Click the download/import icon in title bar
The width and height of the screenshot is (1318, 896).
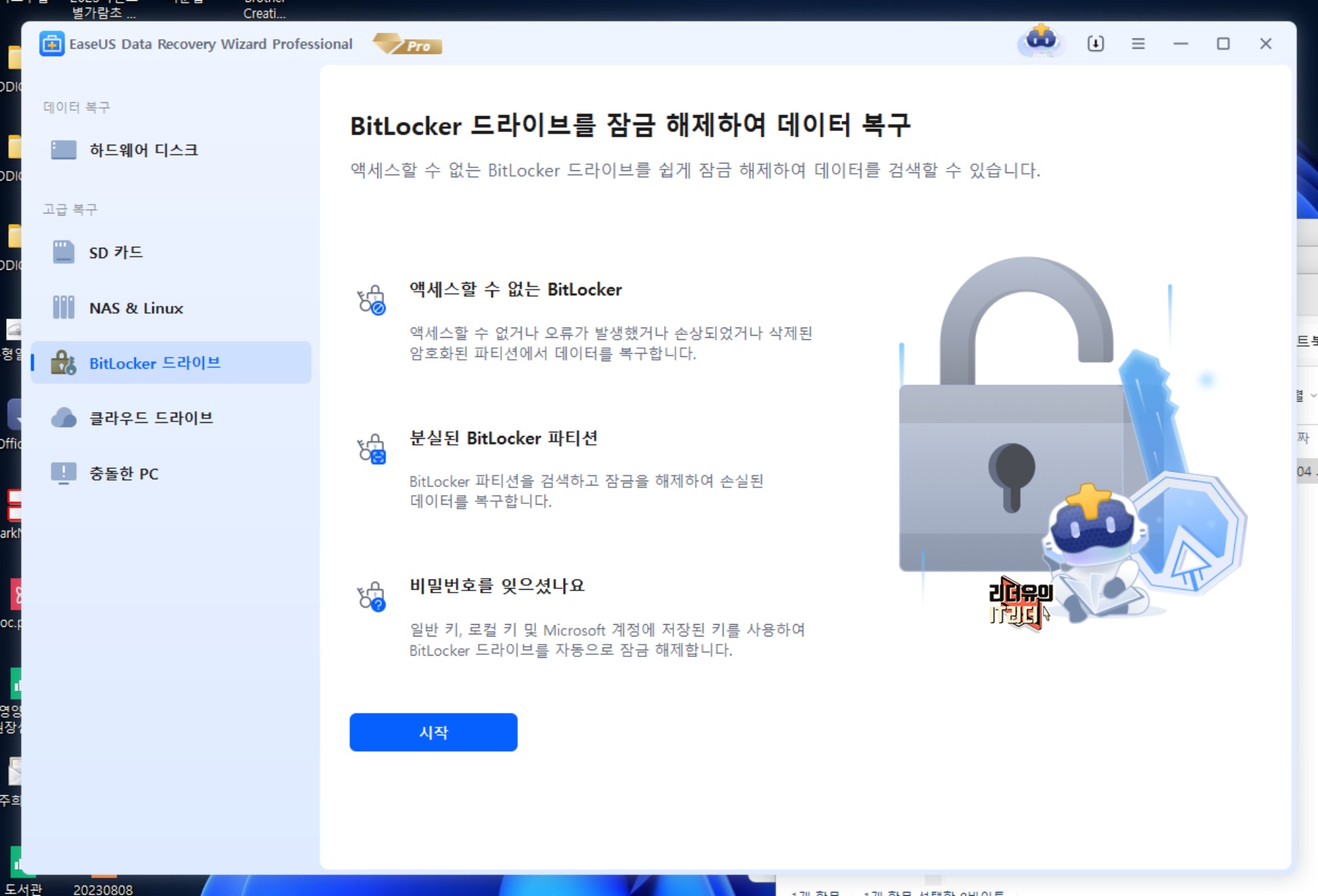1096,44
